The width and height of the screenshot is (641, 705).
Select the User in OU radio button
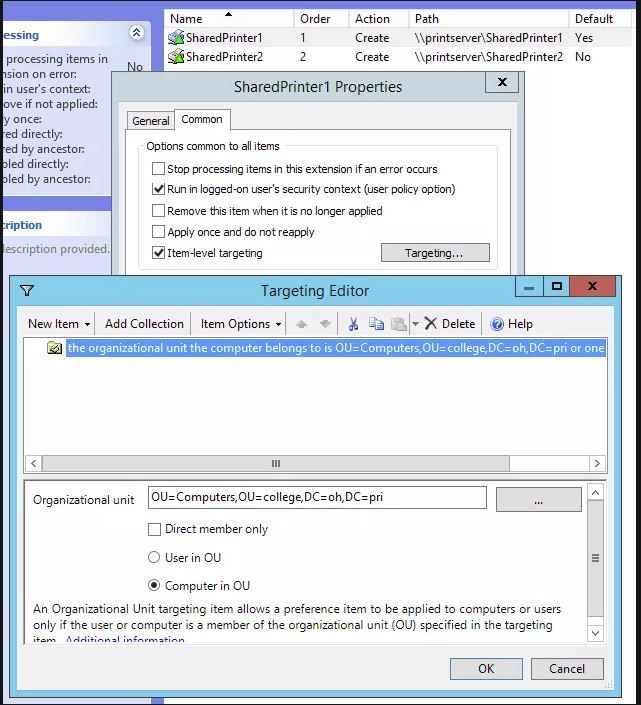click(x=154, y=558)
